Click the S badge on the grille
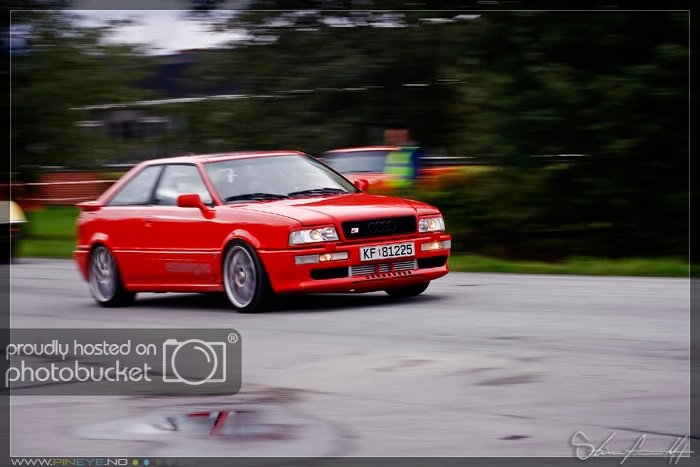 [x=354, y=230]
